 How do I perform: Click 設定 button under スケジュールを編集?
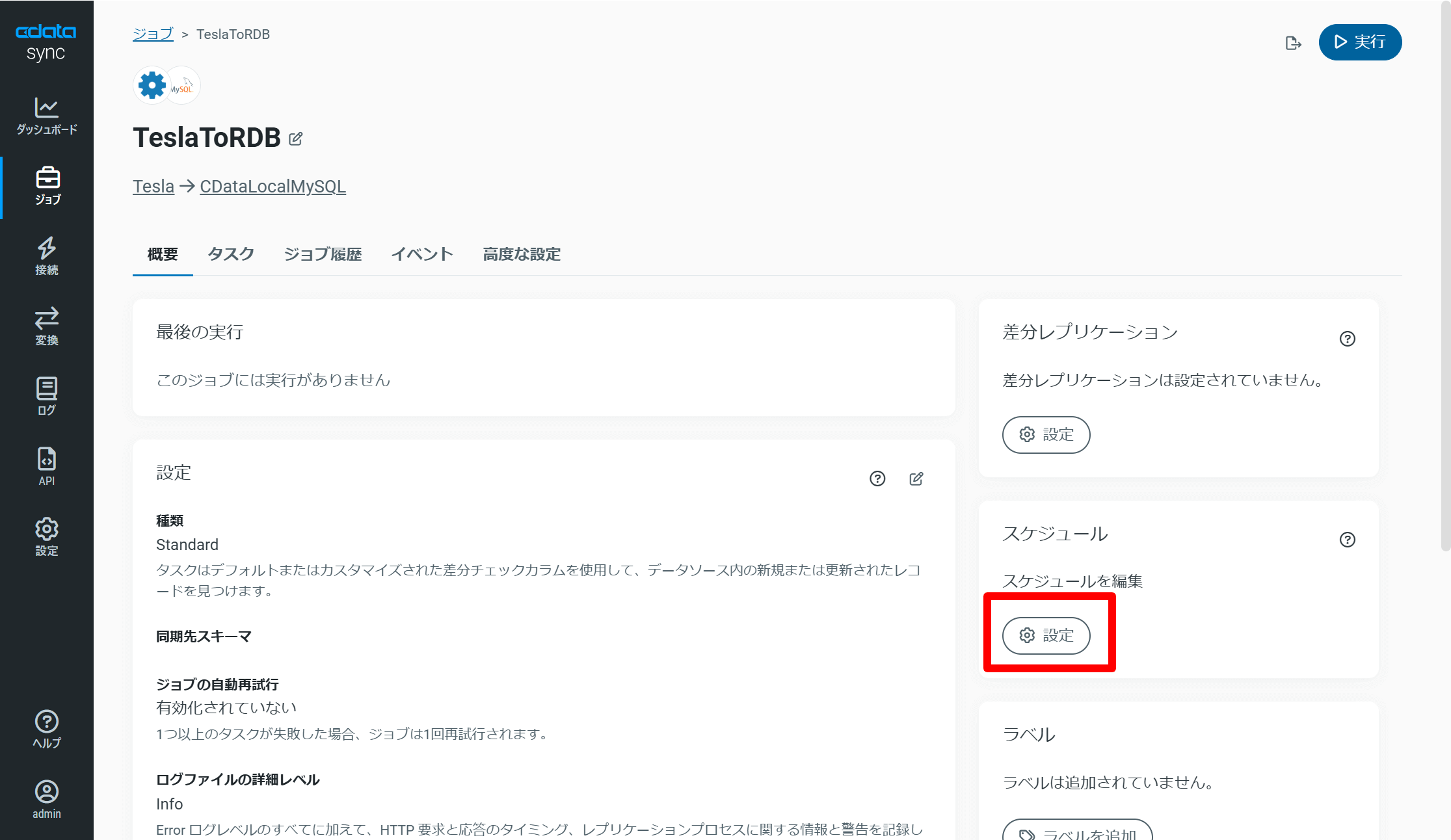[x=1046, y=635]
